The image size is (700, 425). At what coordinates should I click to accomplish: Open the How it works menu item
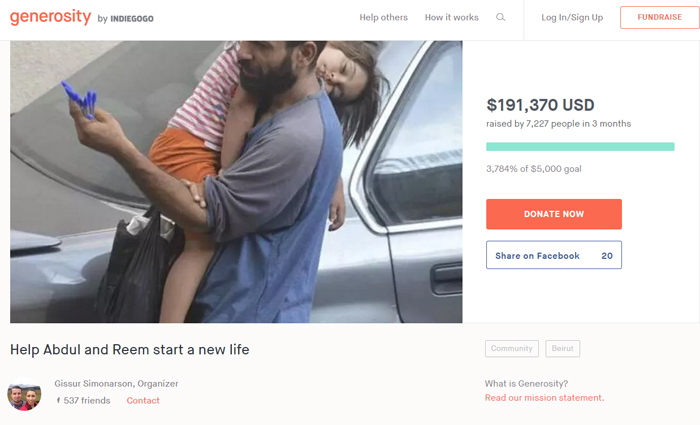tap(451, 18)
